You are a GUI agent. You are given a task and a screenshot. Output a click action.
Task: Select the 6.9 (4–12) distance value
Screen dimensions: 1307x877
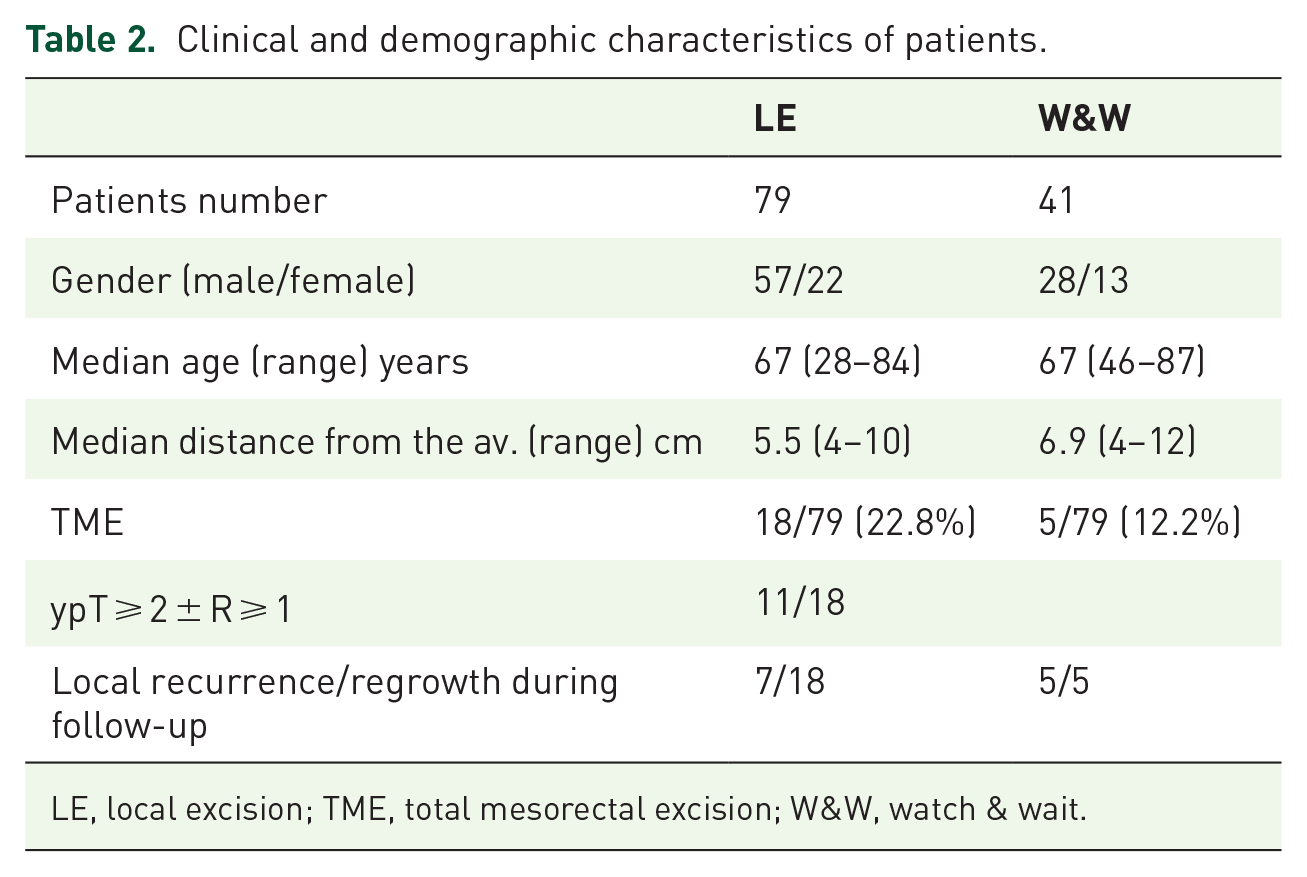click(1117, 441)
